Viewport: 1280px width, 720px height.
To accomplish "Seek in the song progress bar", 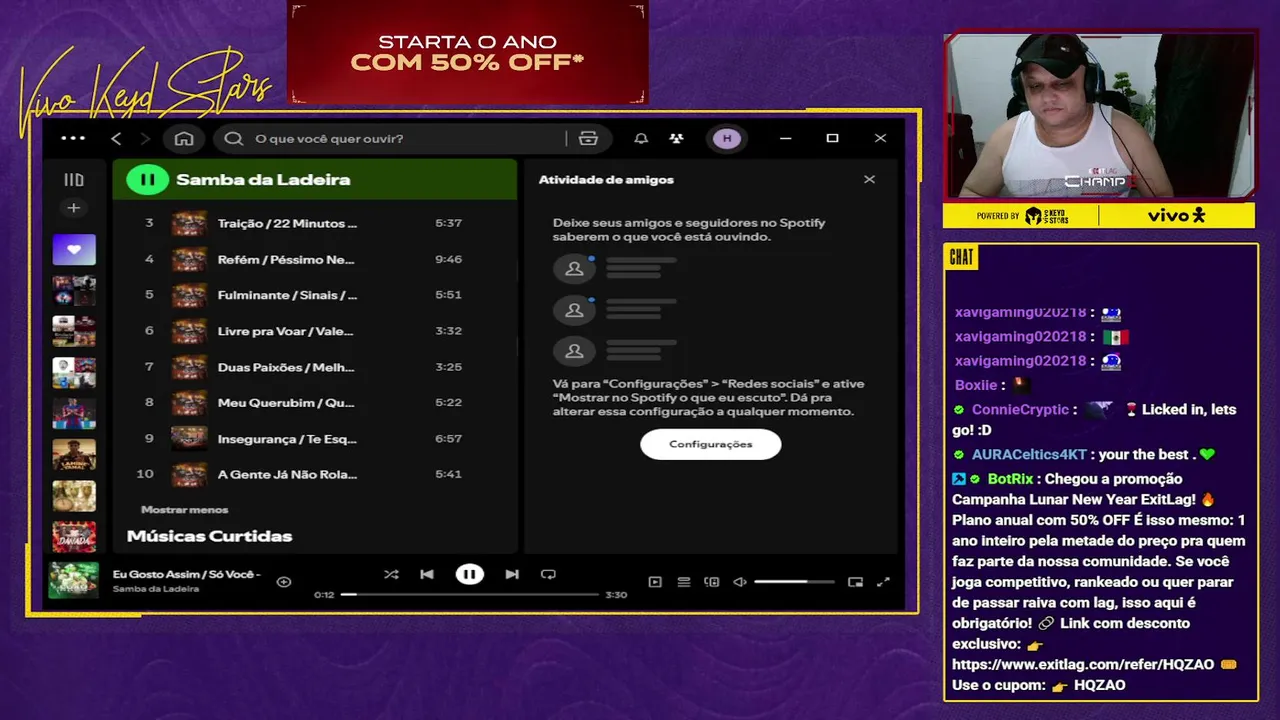I will click(469, 595).
